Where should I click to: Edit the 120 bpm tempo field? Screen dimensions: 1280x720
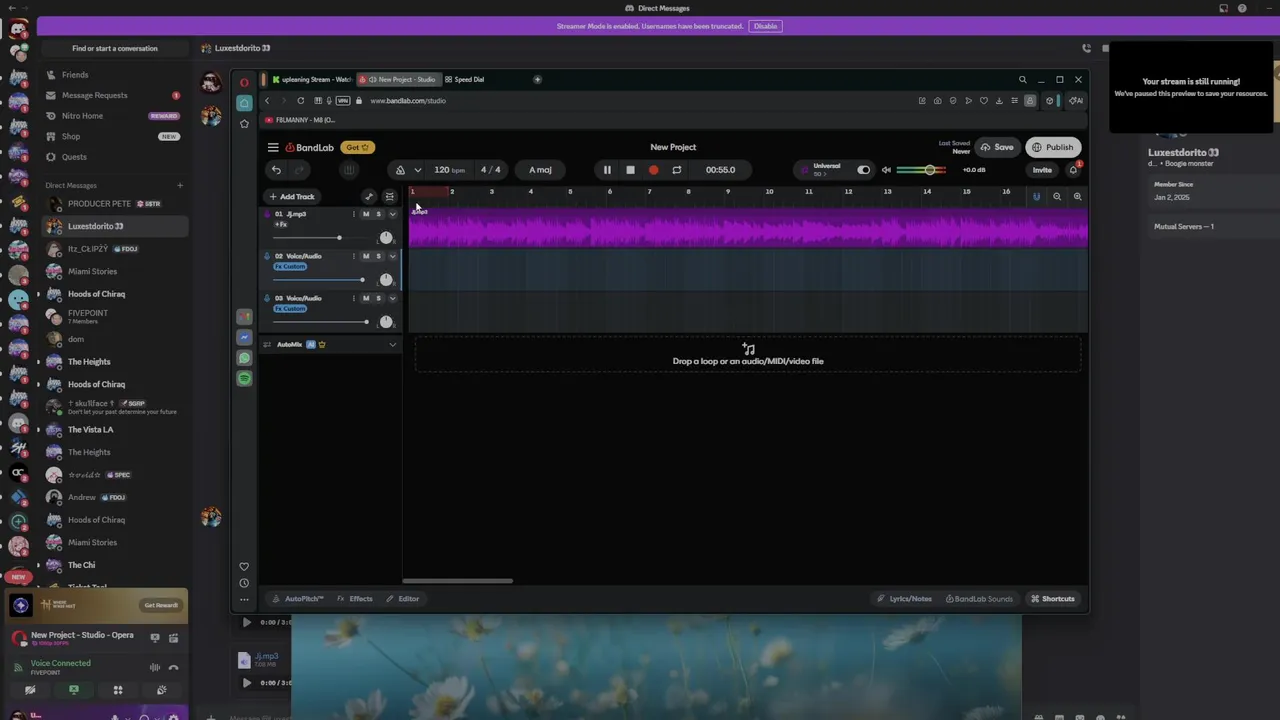point(449,170)
